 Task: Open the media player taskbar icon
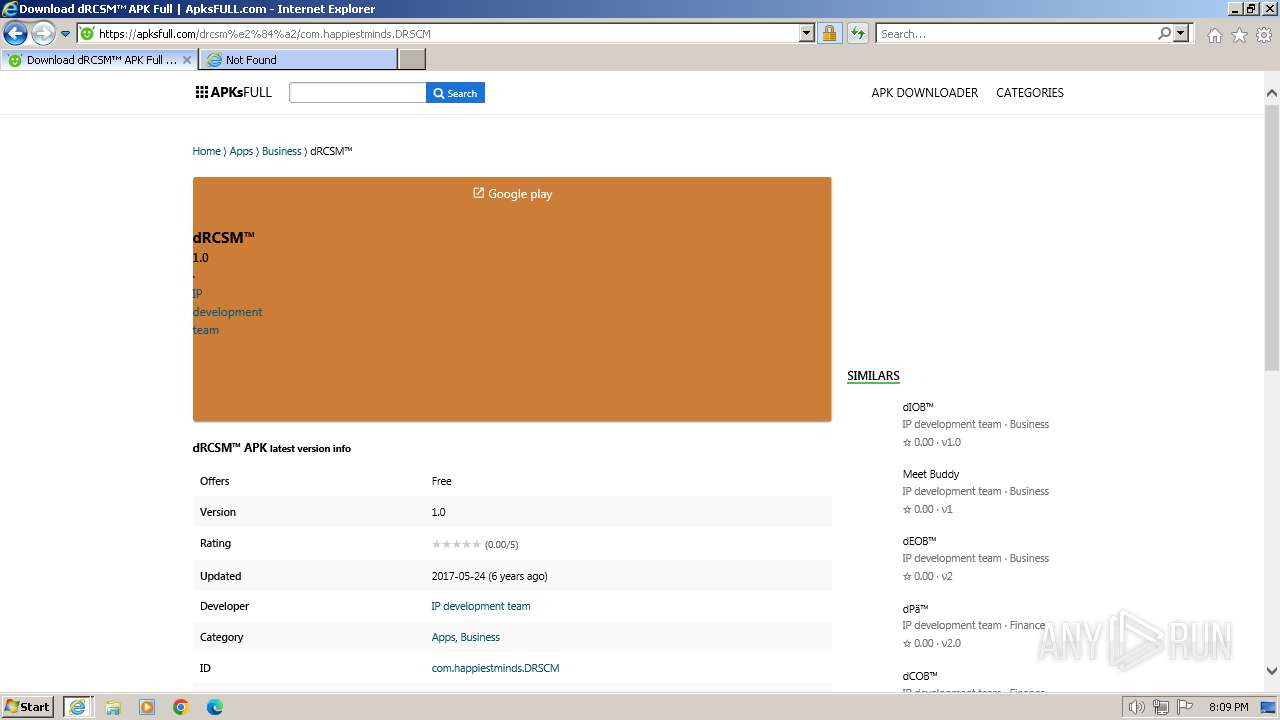[147, 707]
